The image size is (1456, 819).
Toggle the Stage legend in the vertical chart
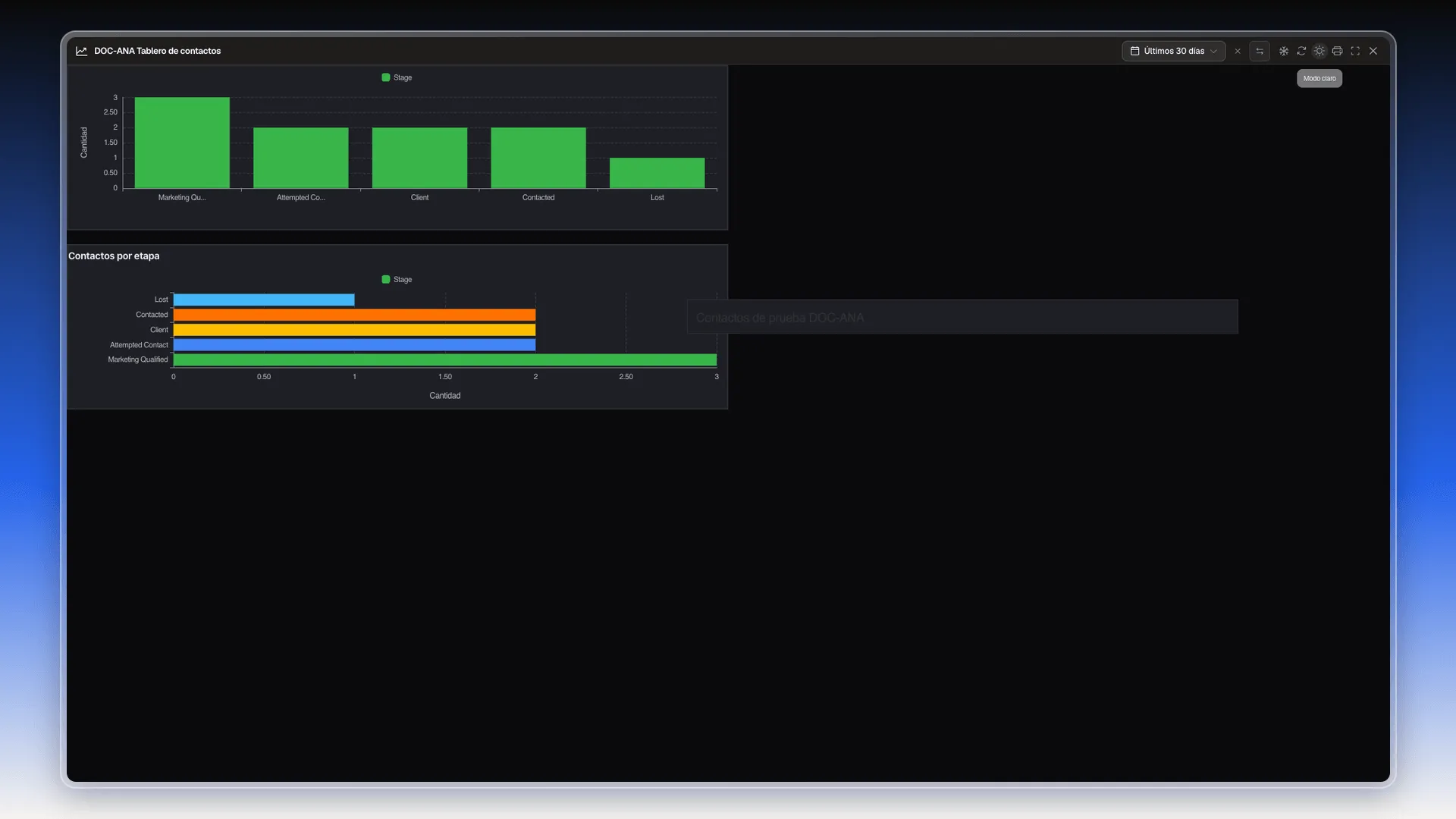click(x=397, y=77)
